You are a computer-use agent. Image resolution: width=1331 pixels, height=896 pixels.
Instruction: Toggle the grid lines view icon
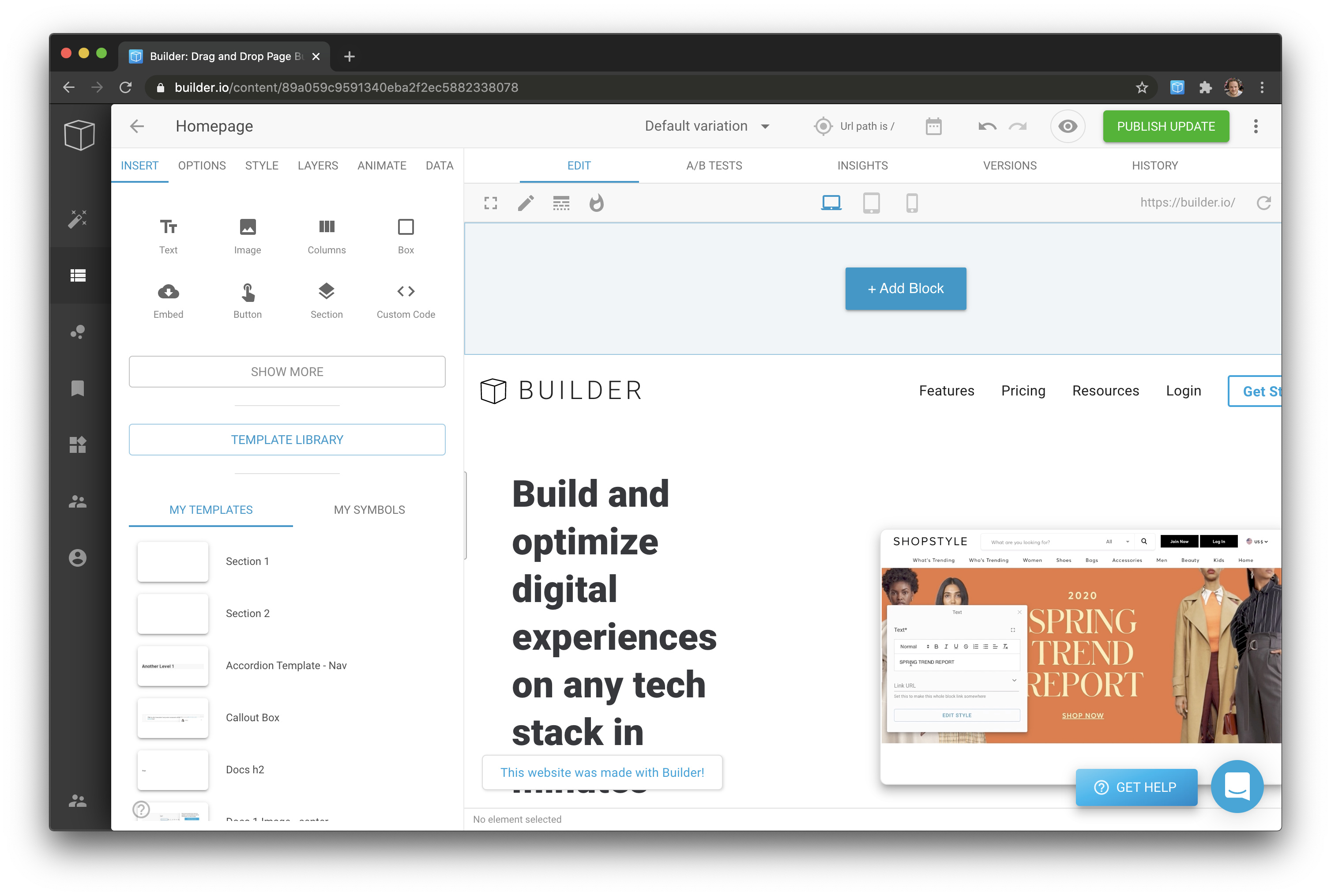[x=561, y=203]
